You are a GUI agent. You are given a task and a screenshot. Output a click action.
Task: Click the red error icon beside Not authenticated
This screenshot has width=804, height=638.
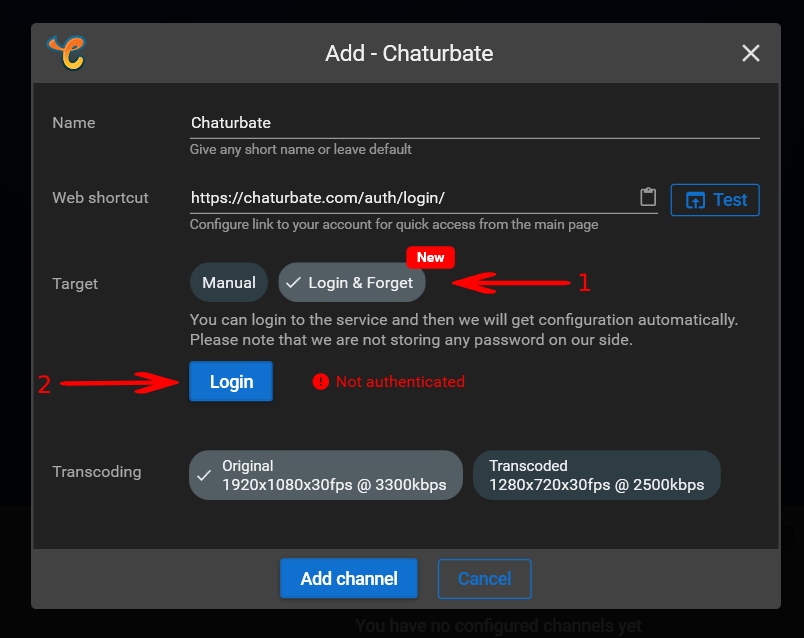[x=320, y=381]
